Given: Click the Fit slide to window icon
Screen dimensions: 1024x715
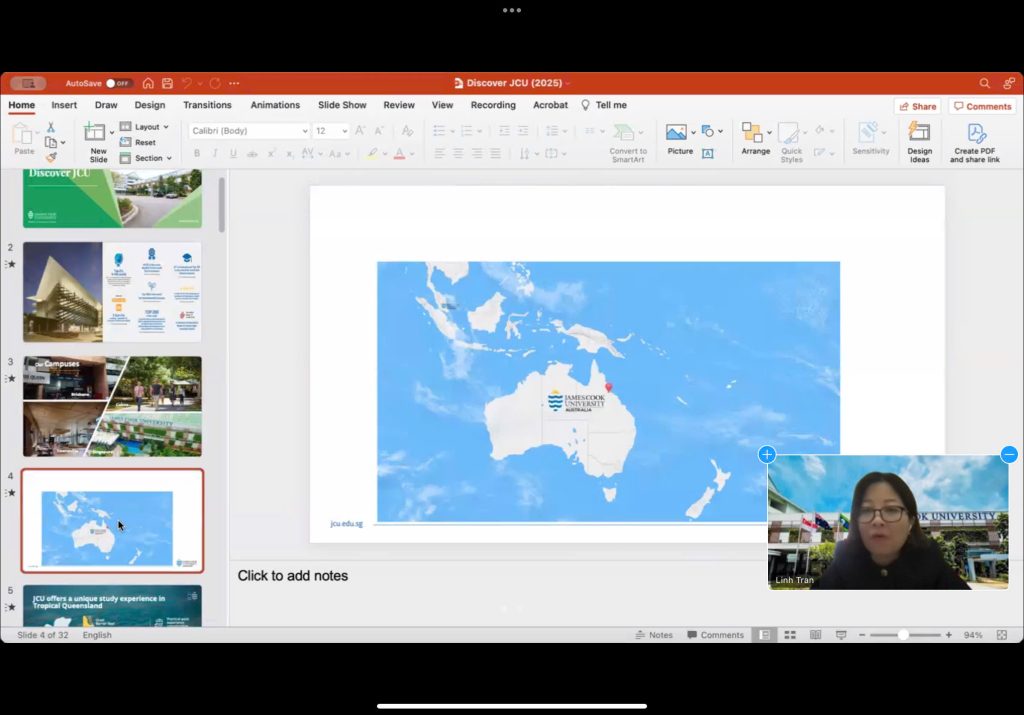Looking at the screenshot, I should (1002, 635).
